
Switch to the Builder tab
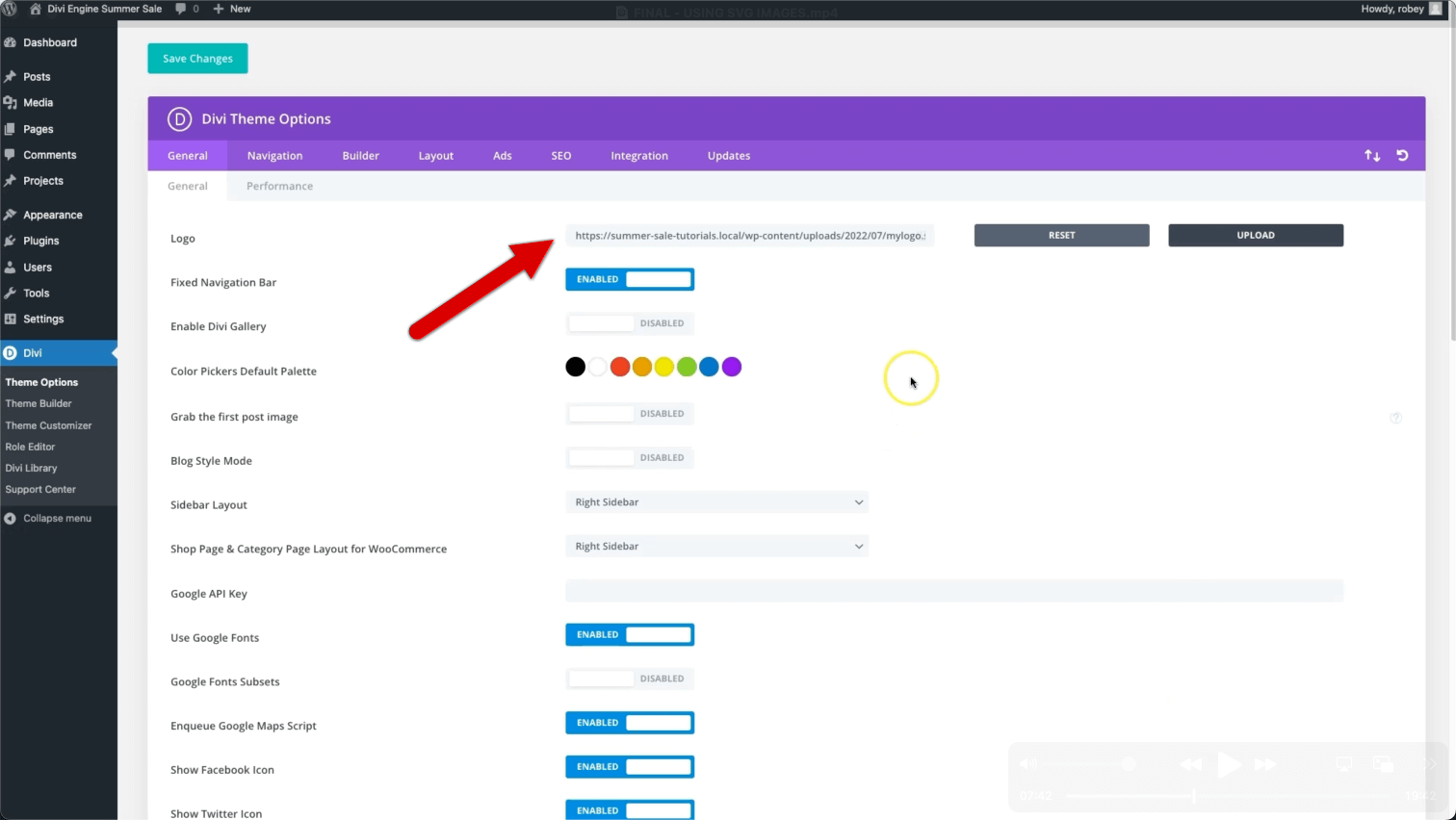(361, 156)
